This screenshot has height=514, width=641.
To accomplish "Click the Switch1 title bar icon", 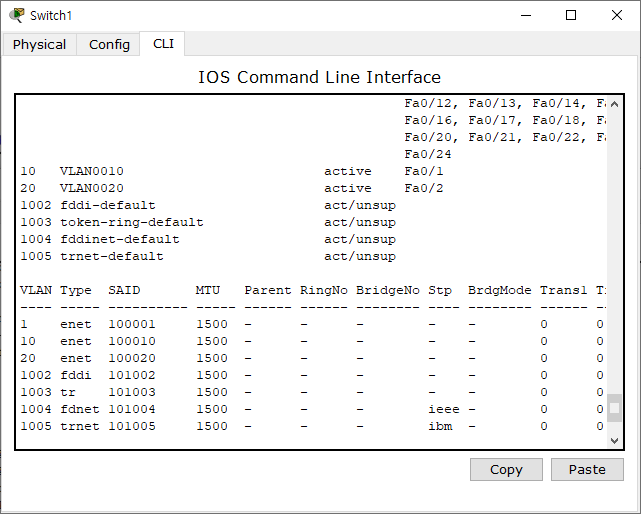I will (17, 16).
